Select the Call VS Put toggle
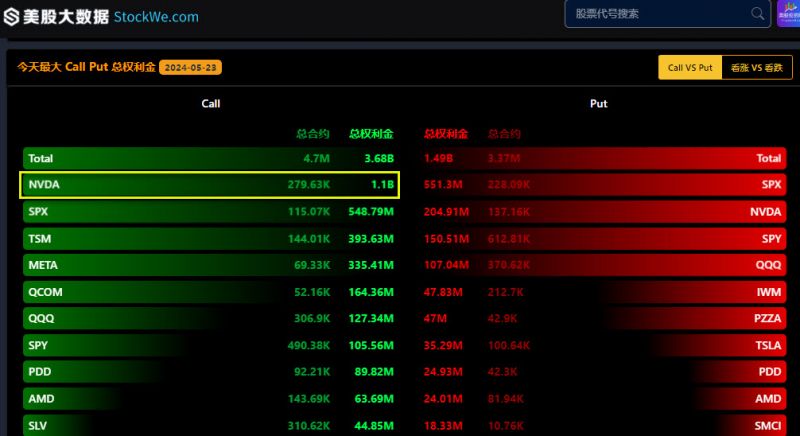The image size is (800, 436). [x=690, y=67]
